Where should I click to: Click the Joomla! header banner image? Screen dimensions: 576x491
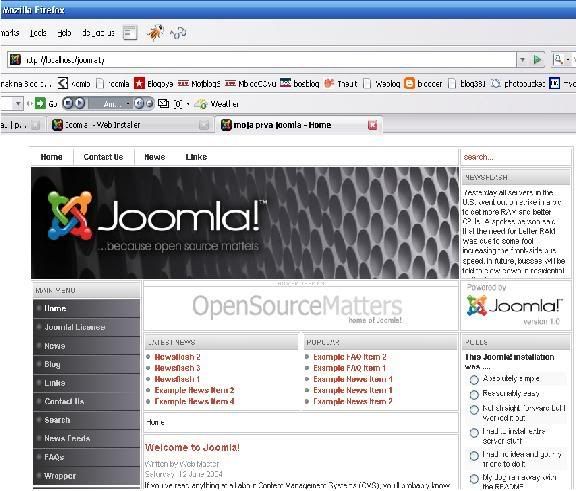pyautogui.click(x=245, y=223)
